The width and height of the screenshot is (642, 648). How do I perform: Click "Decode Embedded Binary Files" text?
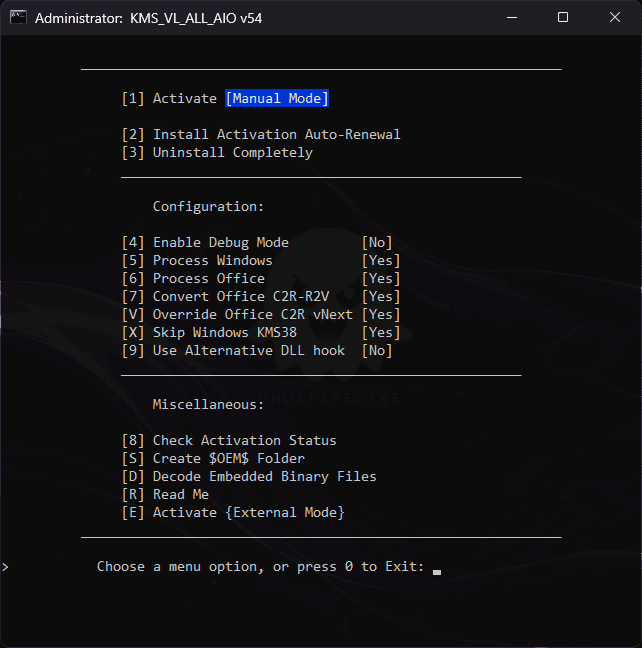265,476
